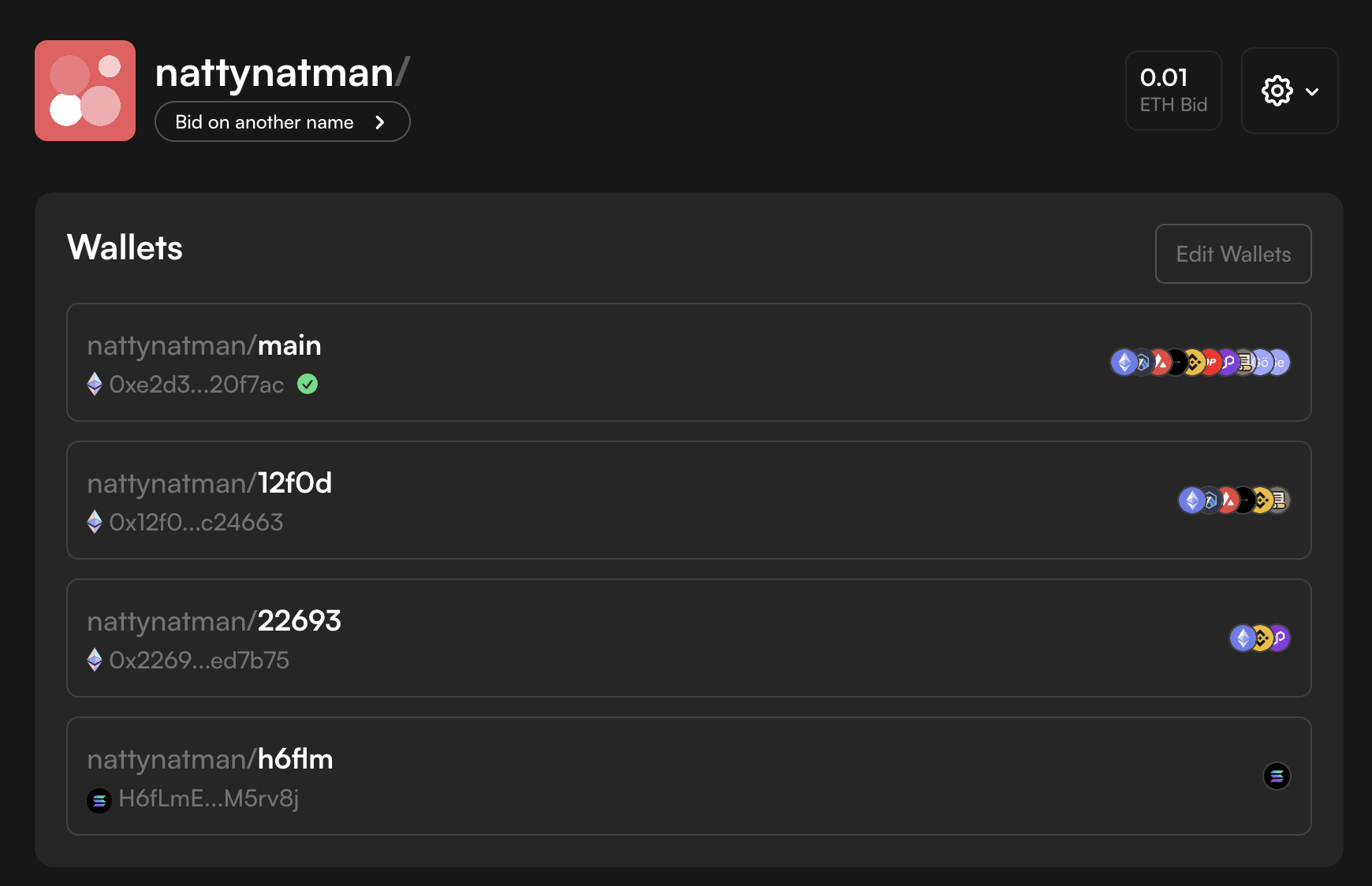Click the Sepolia chain icon in main wallet row
This screenshot has width=1372, height=886.
(1281, 363)
